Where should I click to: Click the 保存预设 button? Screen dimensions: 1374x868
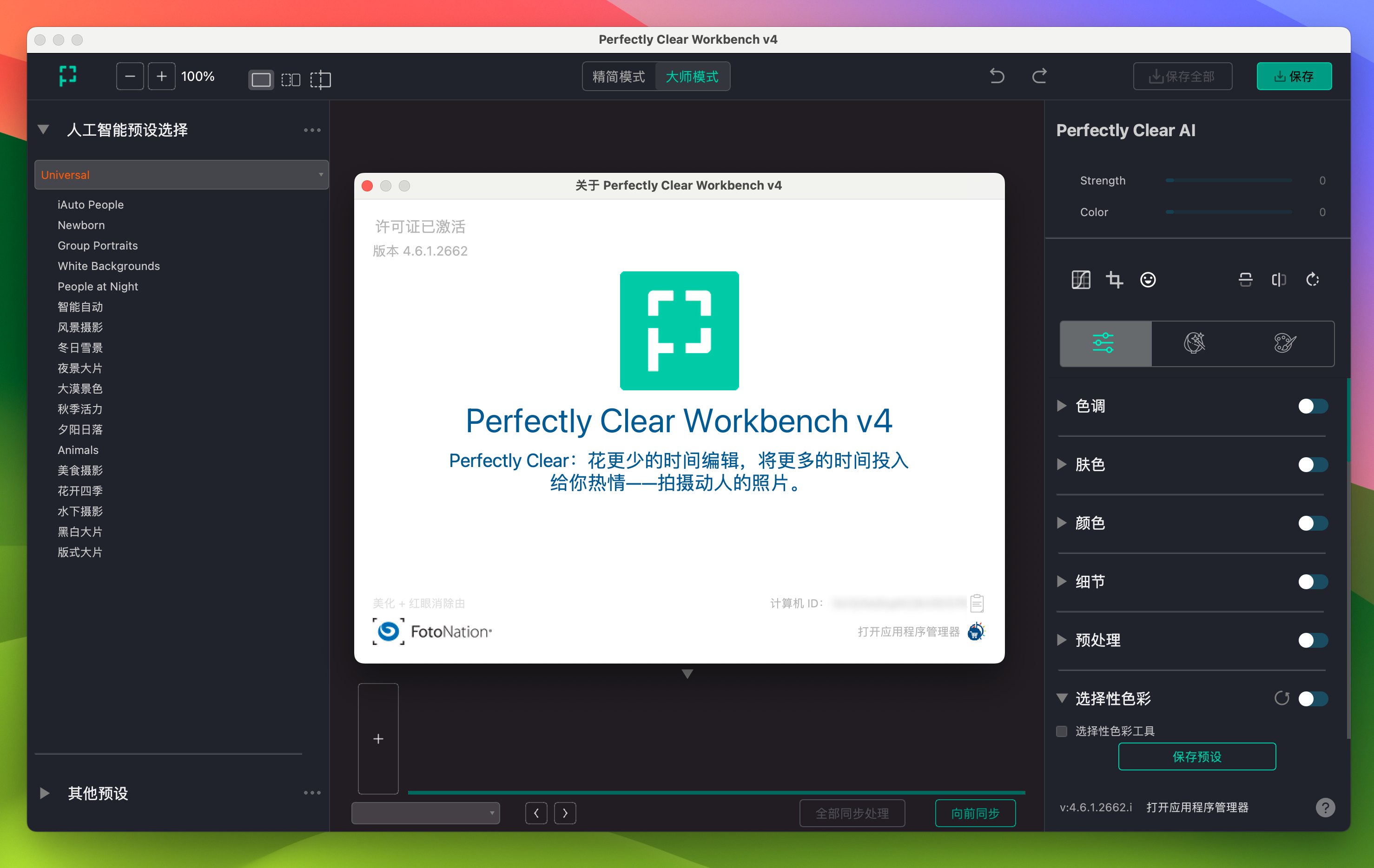[x=1196, y=756]
